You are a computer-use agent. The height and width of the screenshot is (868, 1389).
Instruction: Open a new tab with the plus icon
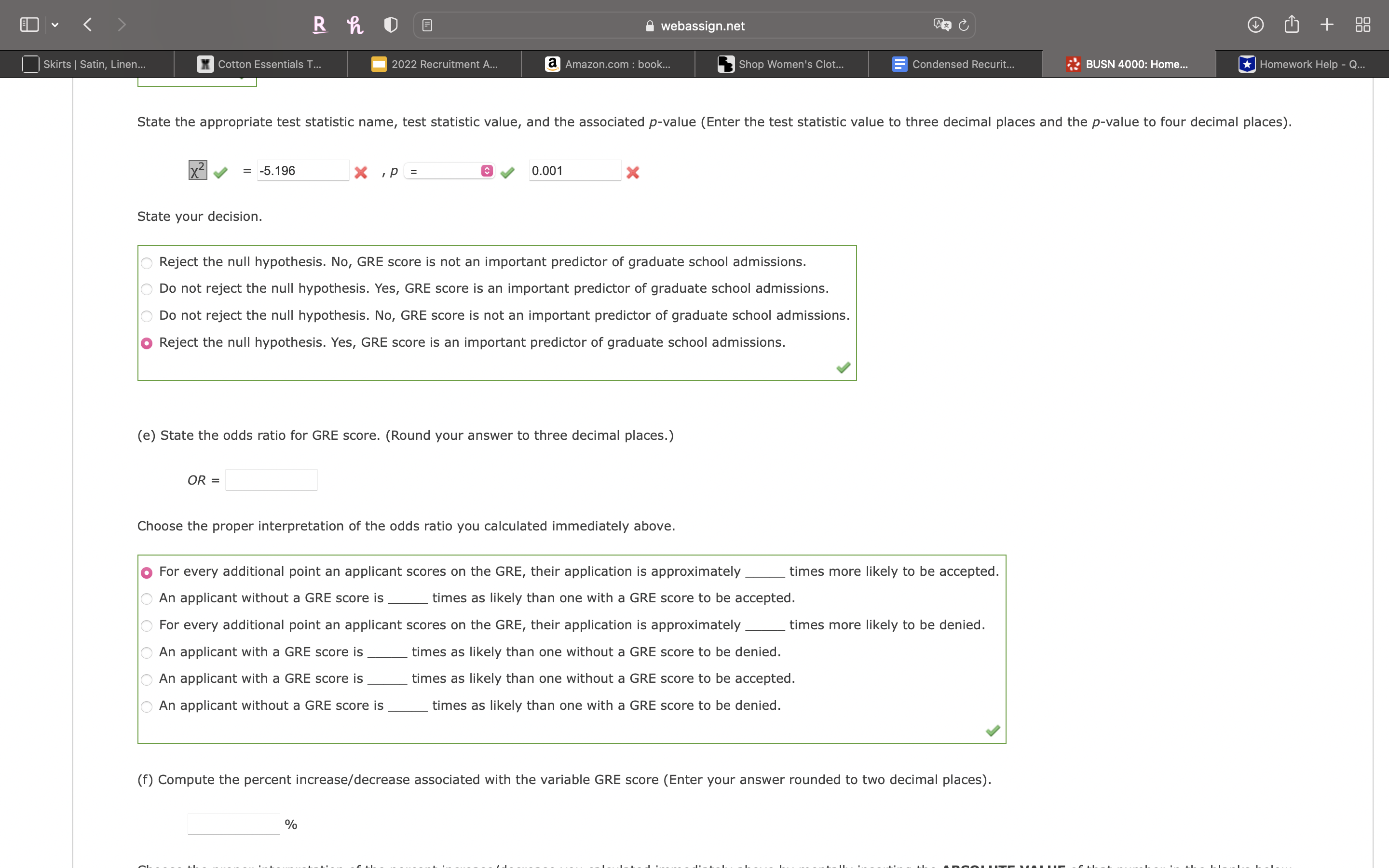click(1326, 24)
